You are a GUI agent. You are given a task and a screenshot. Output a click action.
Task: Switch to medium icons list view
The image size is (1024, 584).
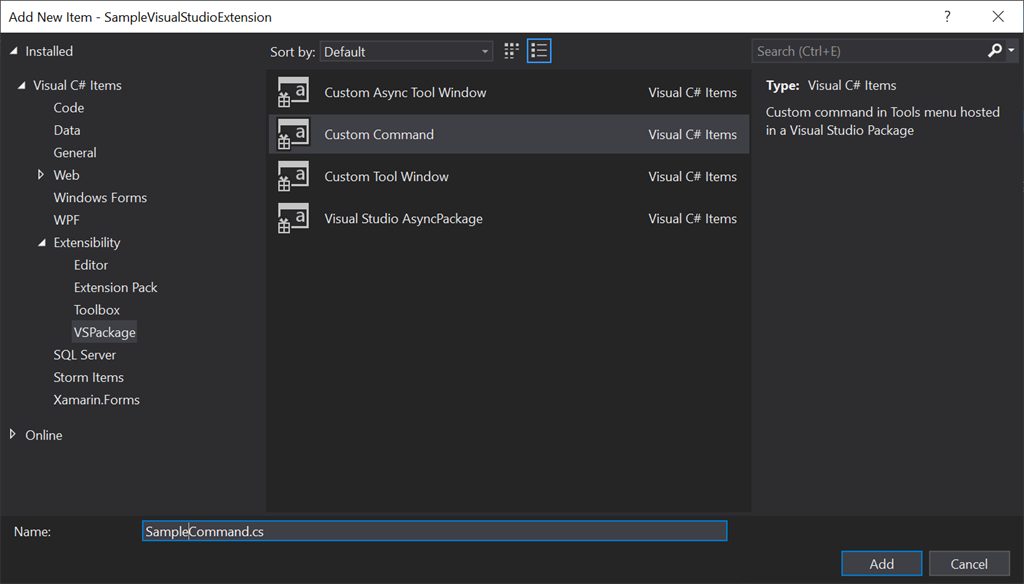click(539, 51)
